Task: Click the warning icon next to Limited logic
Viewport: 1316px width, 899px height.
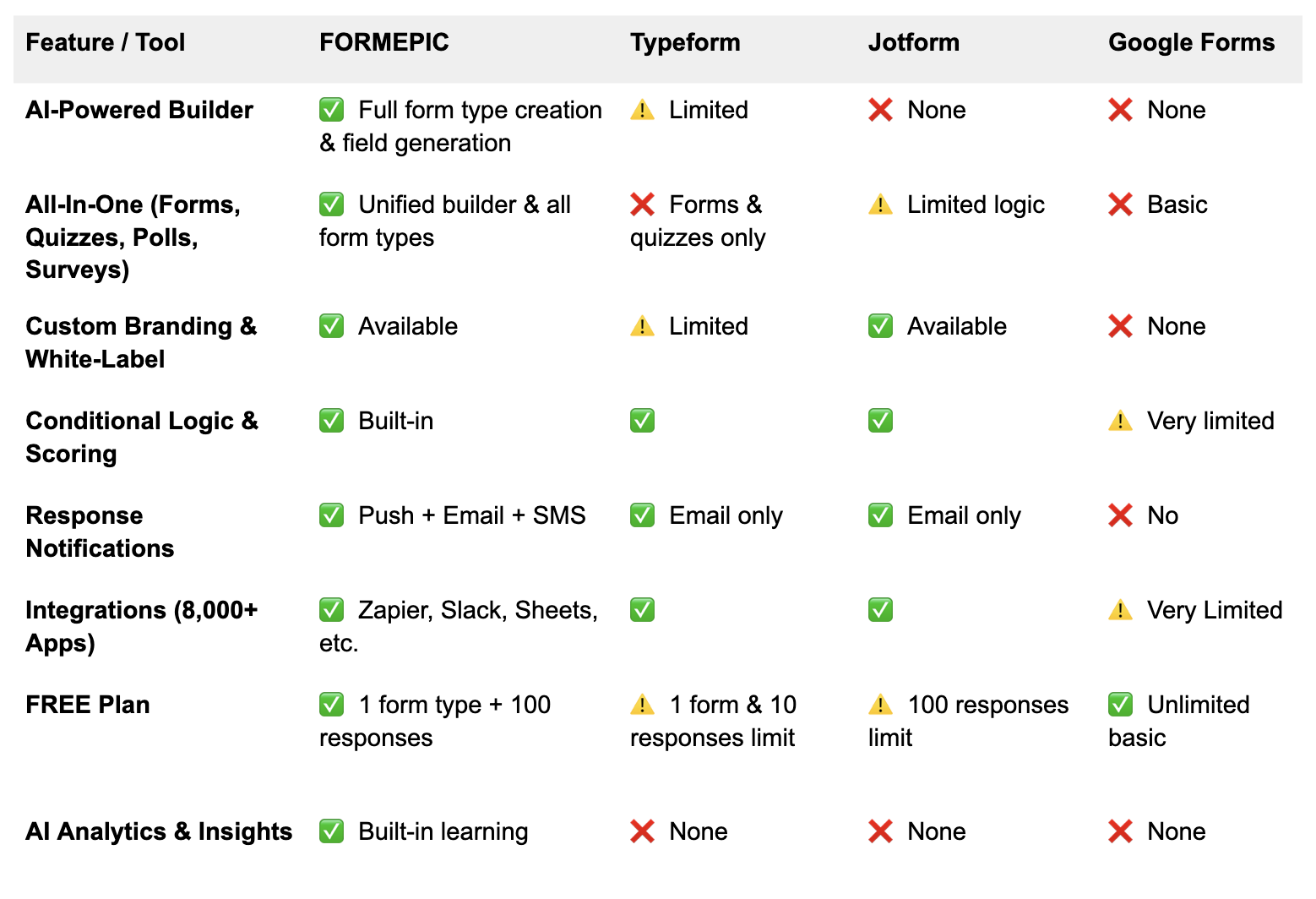Action: 880,204
